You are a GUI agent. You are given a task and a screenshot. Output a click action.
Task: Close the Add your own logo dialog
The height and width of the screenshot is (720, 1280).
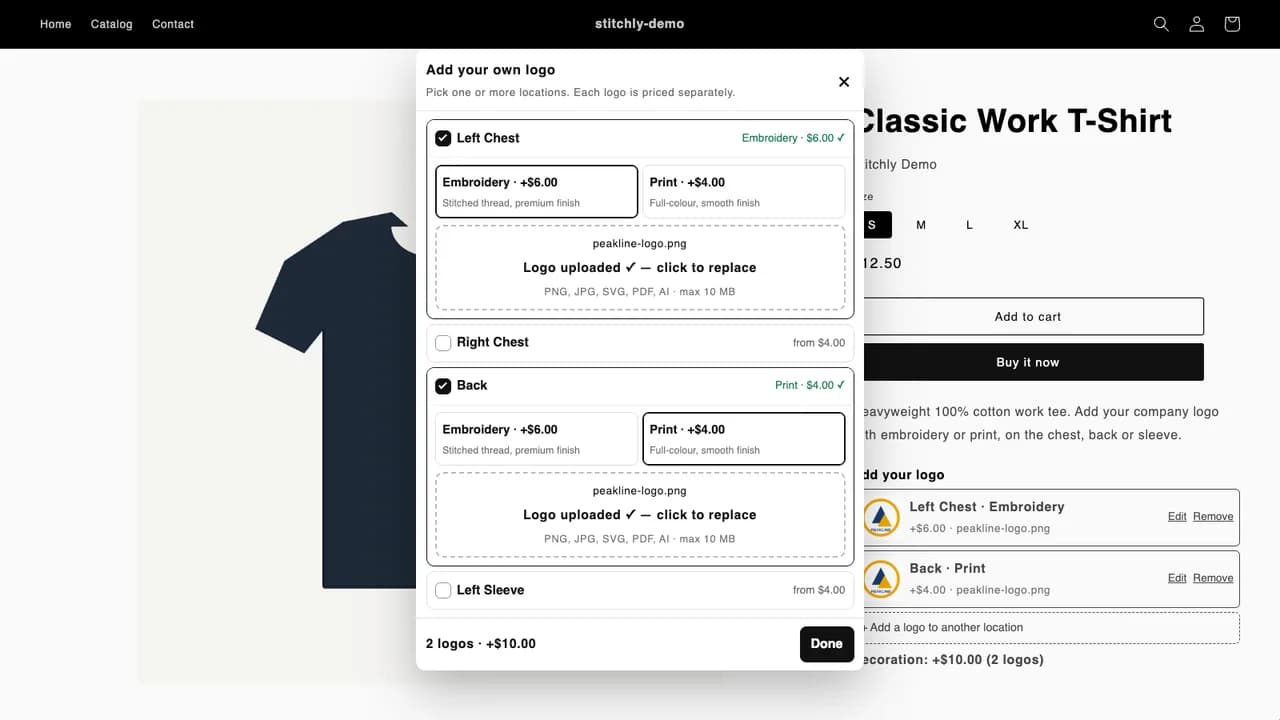click(844, 82)
